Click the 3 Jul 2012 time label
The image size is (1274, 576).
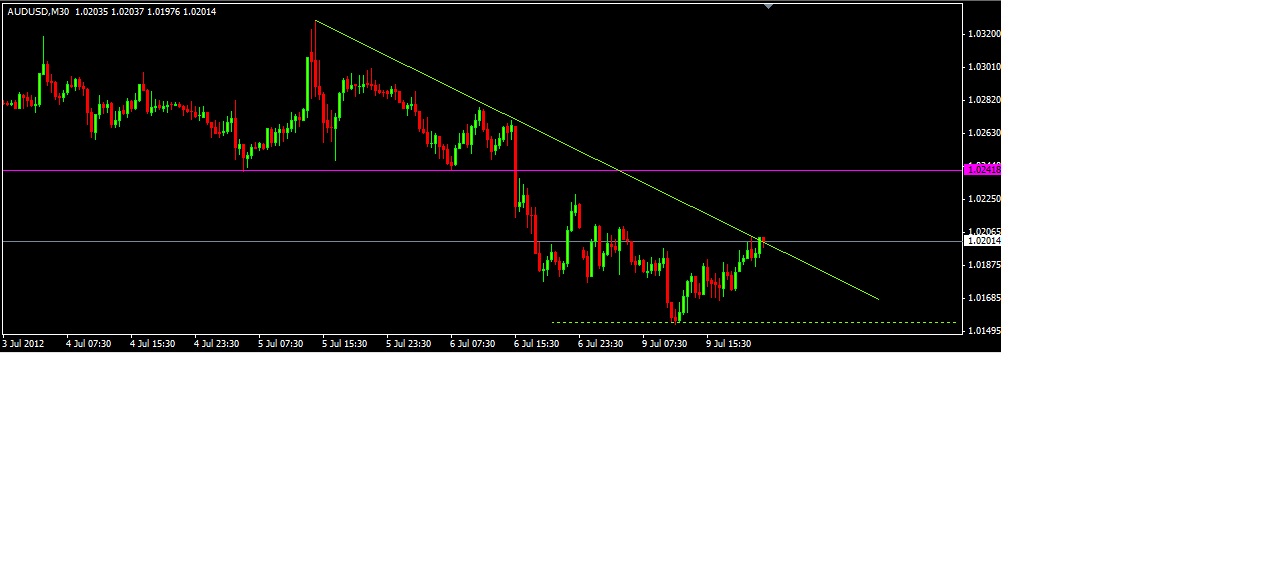tap(24, 344)
